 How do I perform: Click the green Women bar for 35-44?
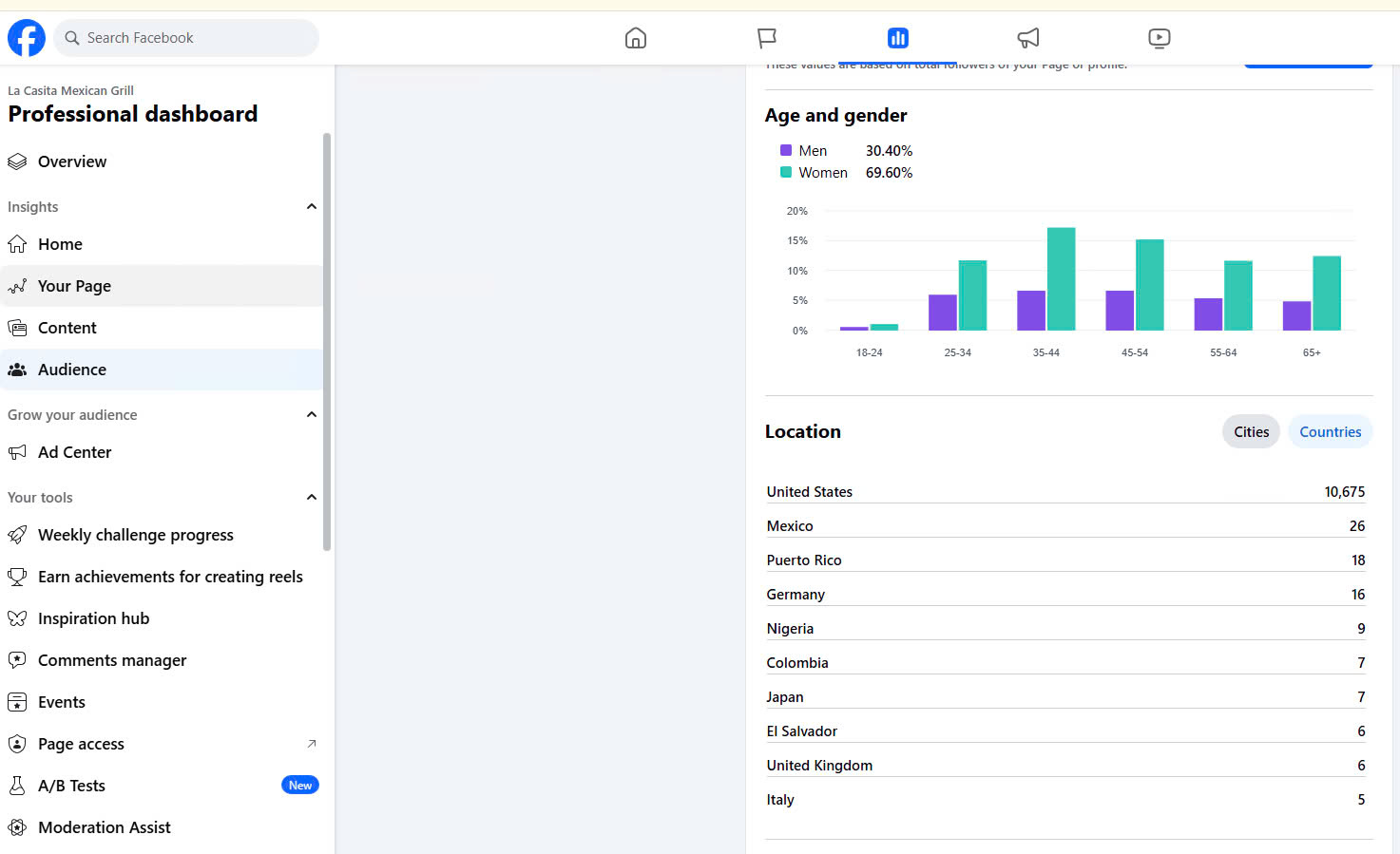1061,279
